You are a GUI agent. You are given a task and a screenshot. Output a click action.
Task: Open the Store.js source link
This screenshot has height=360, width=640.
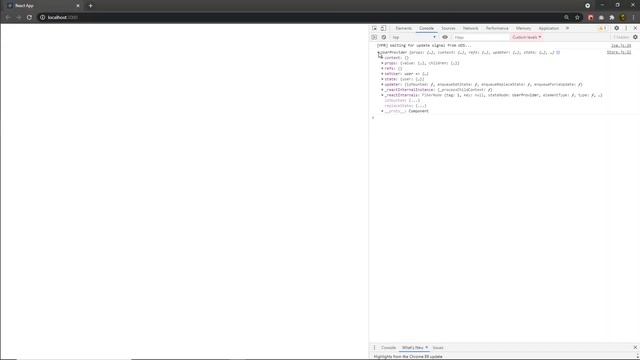tap(619, 52)
